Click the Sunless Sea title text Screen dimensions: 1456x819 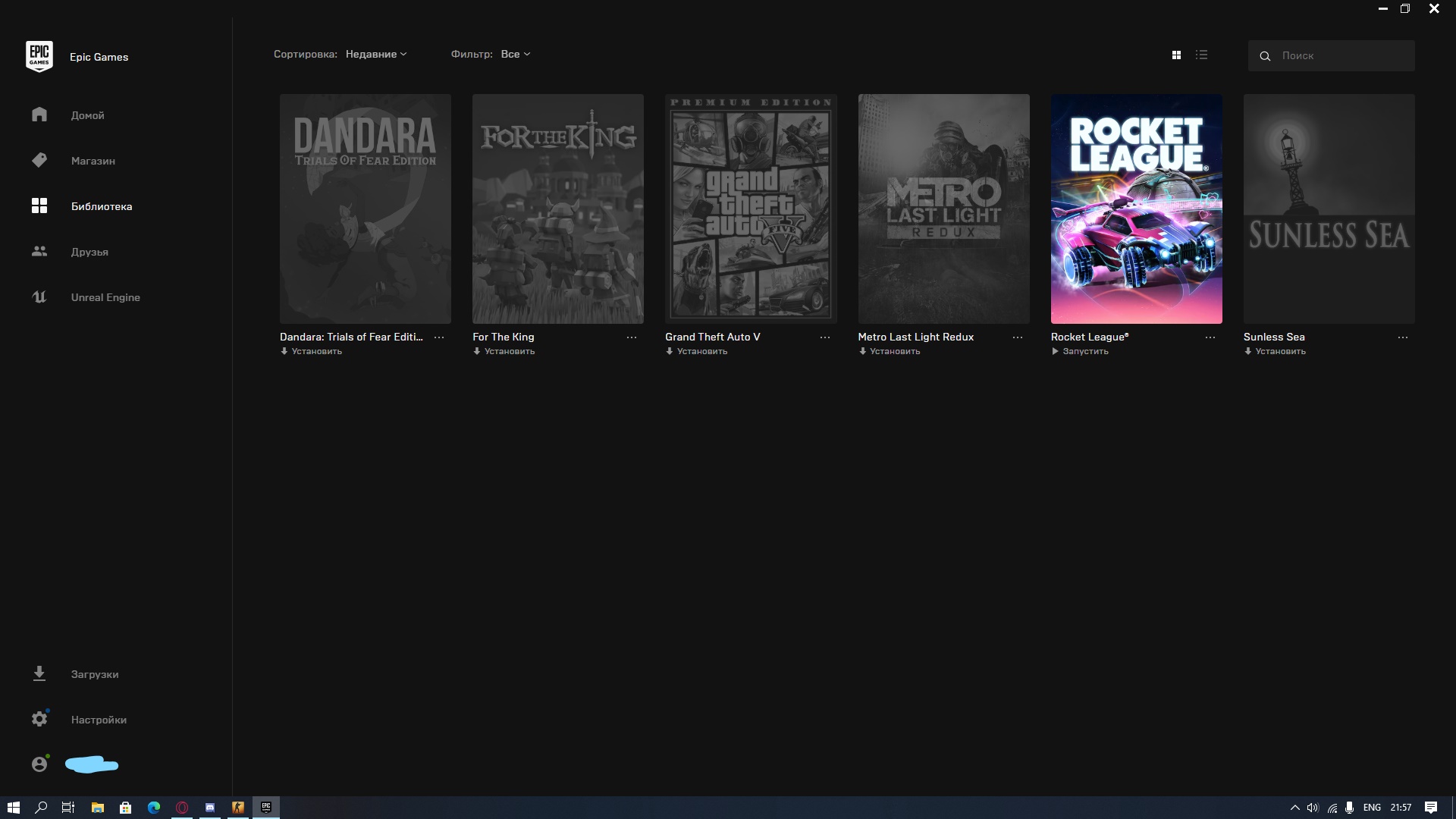(1274, 337)
